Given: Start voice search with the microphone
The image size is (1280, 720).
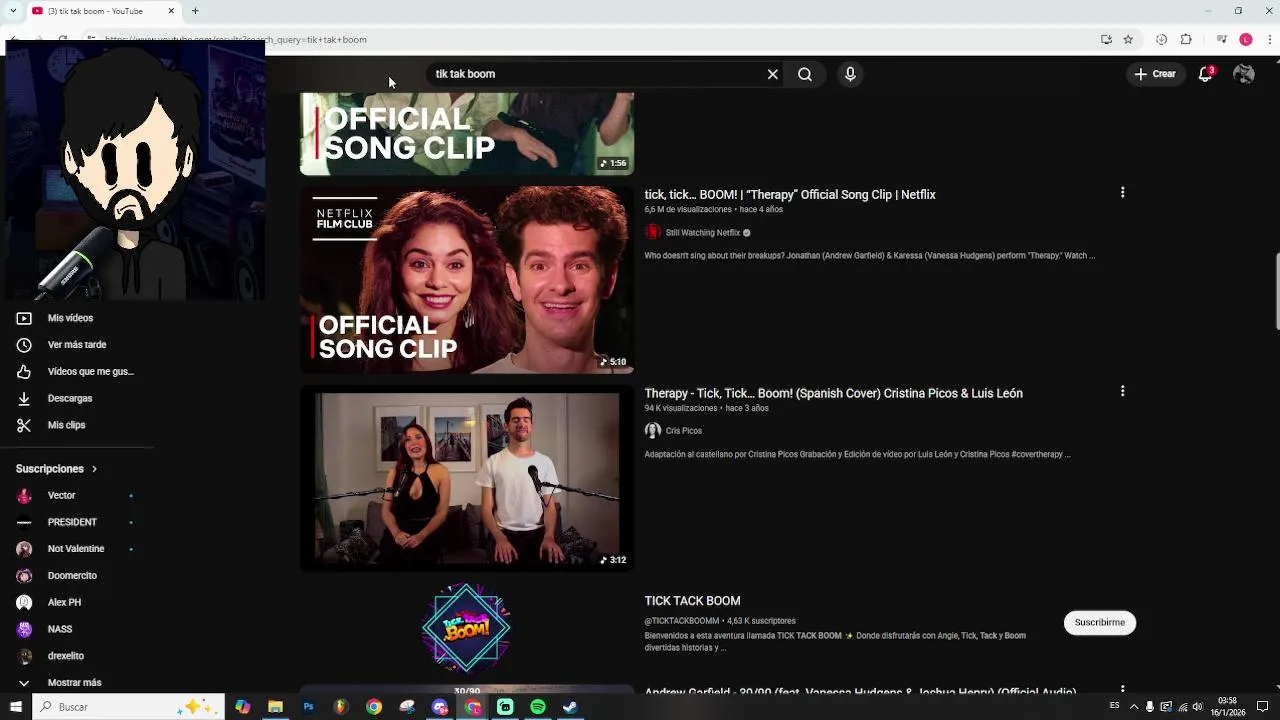Looking at the screenshot, I should point(850,74).
